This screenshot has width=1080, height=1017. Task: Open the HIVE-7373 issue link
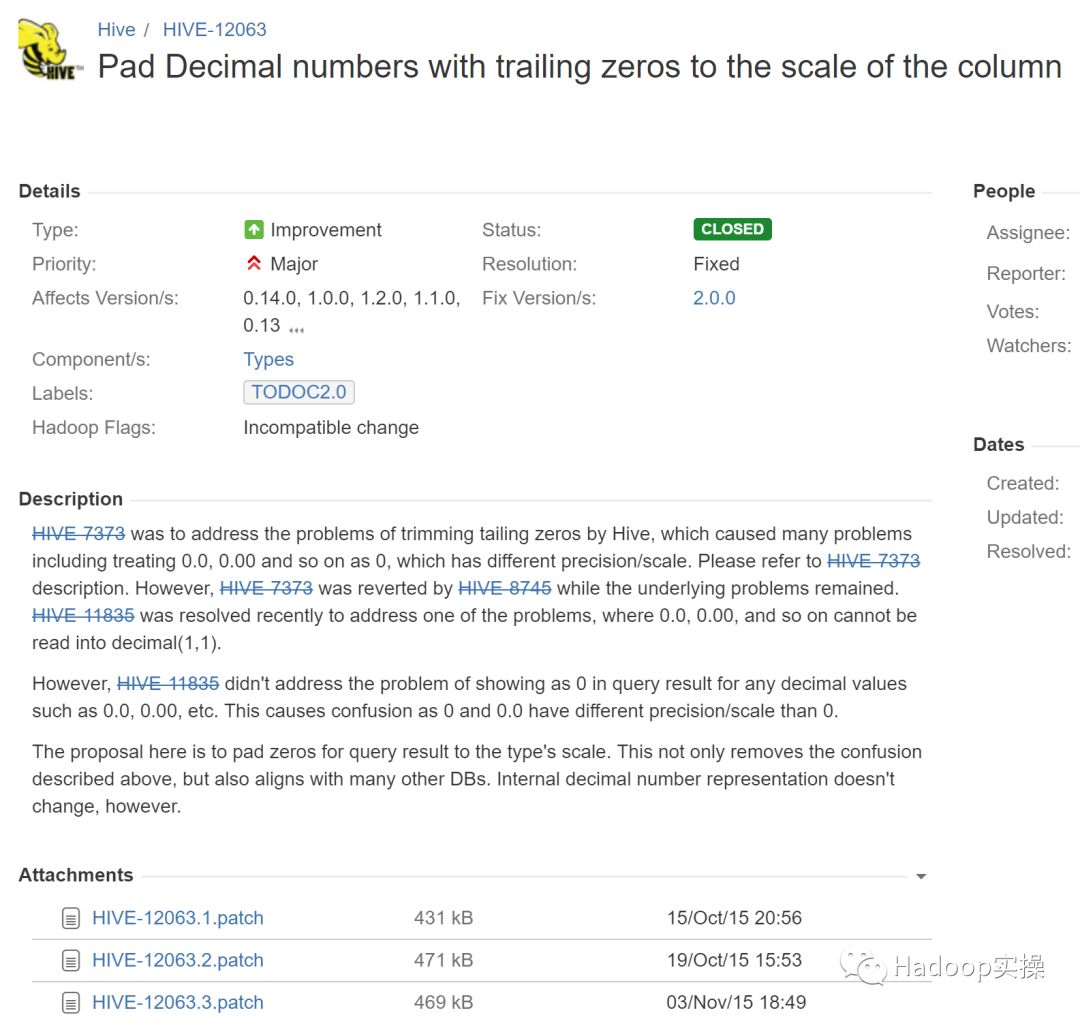pyautogui.click(x=78, y=533)
